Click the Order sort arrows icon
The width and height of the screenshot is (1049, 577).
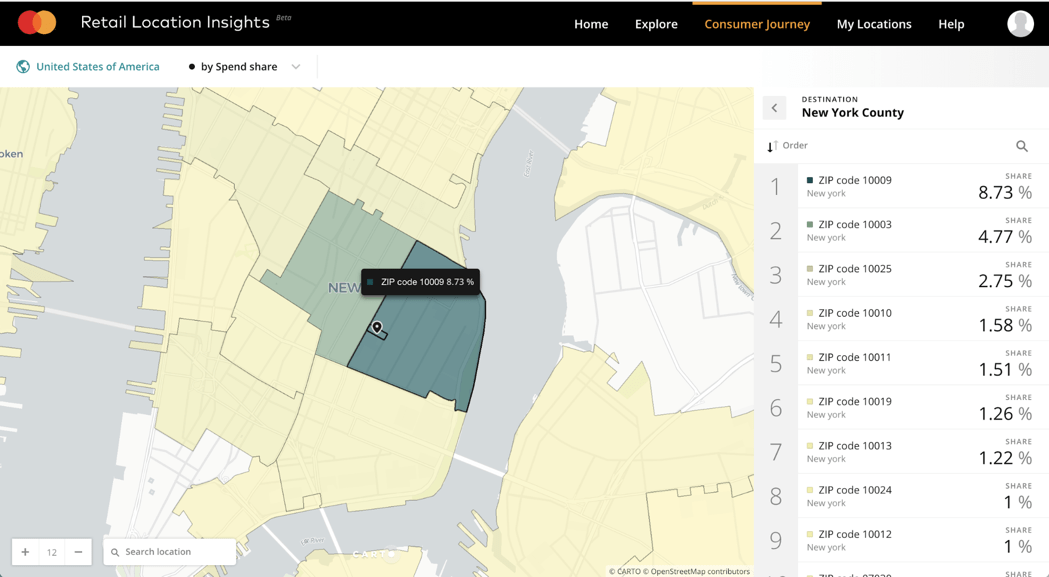click(x=771, y=146)
